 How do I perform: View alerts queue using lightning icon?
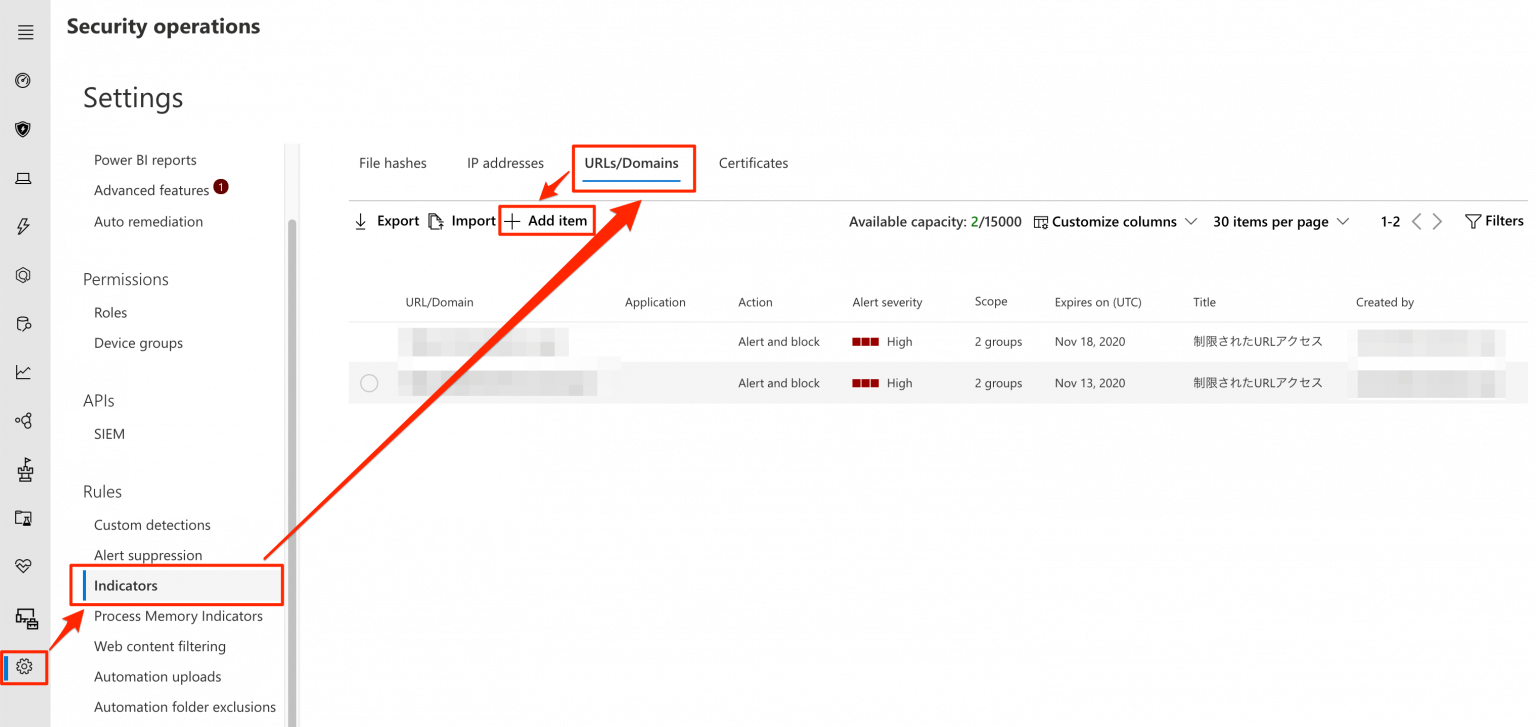coord(22,226)
